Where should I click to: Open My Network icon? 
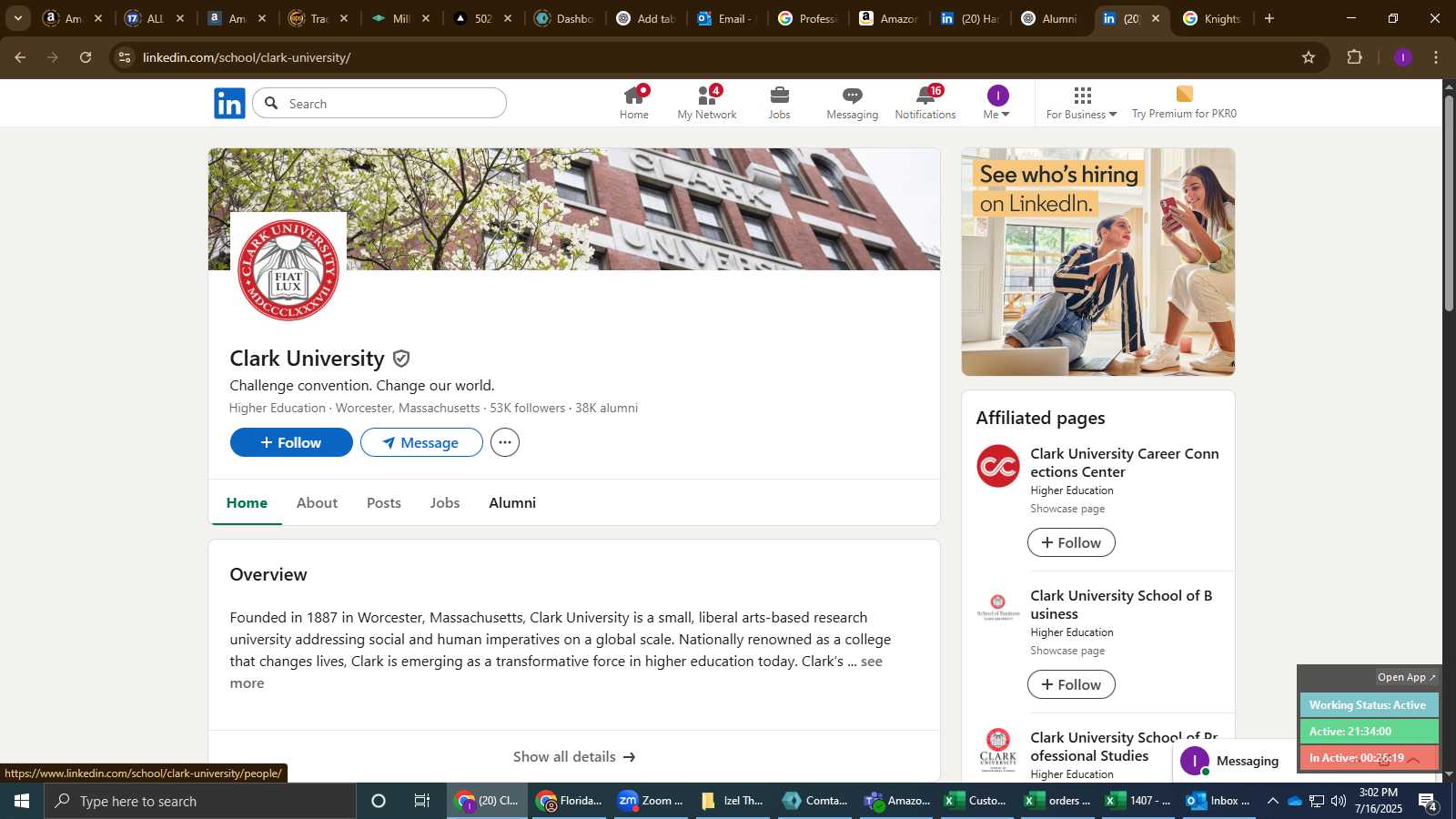click(707, 102)
